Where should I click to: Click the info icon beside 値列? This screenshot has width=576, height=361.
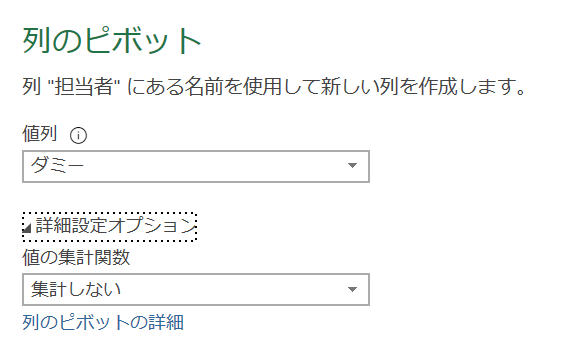pyautogui.click(x=78, y=135)
